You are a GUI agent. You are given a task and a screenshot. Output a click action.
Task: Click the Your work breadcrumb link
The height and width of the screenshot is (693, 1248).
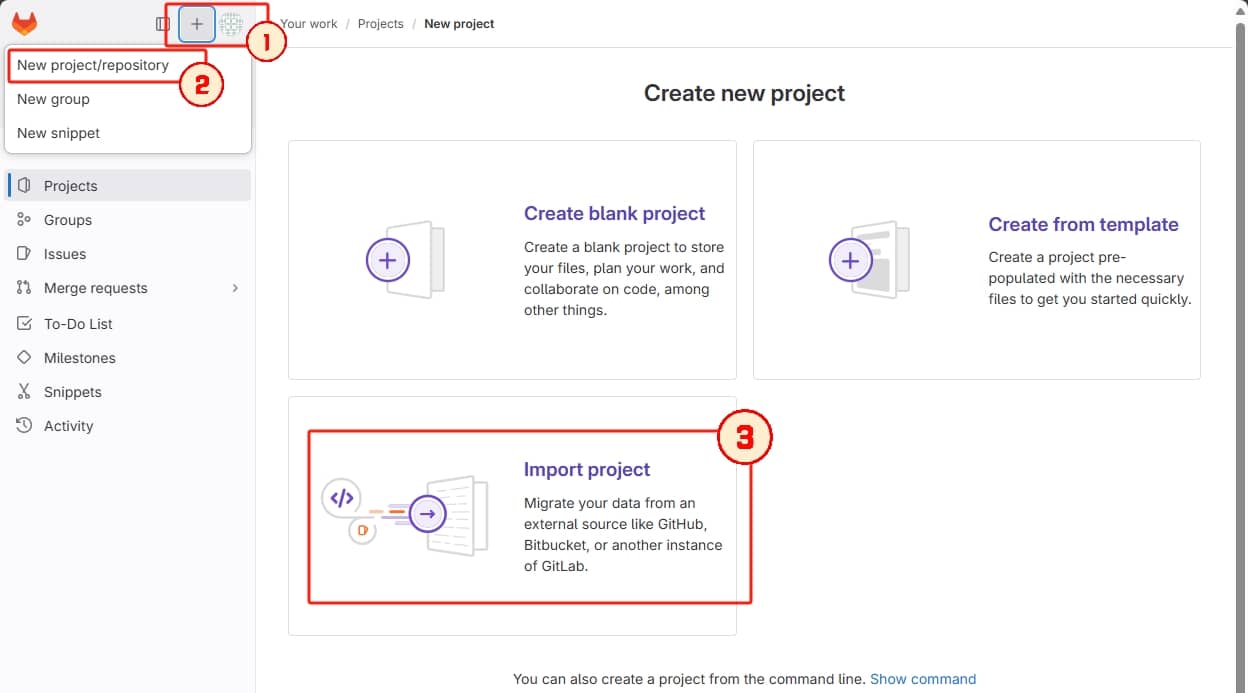309,23
